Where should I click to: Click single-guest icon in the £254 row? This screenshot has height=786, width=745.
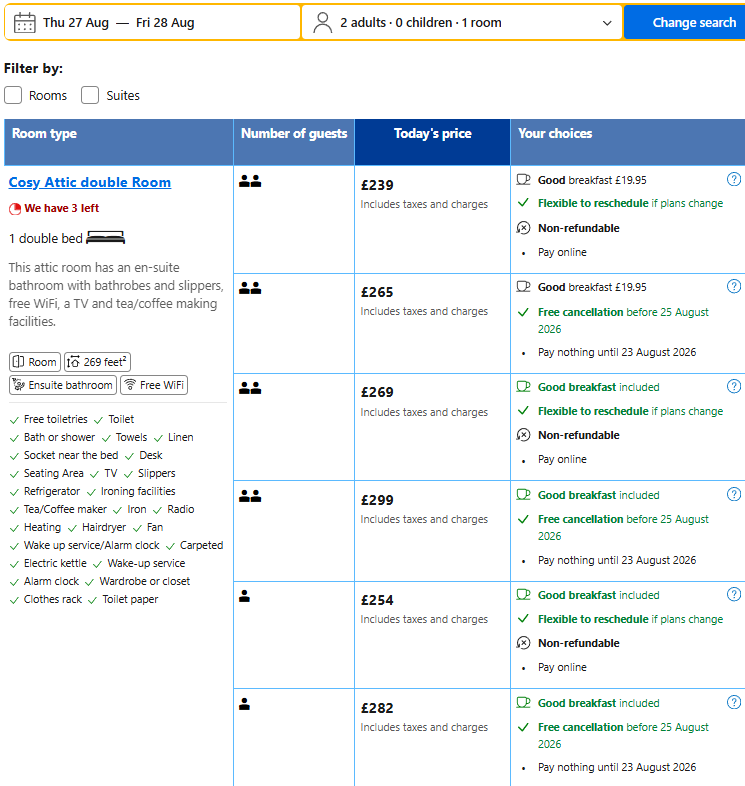(244, 596)
